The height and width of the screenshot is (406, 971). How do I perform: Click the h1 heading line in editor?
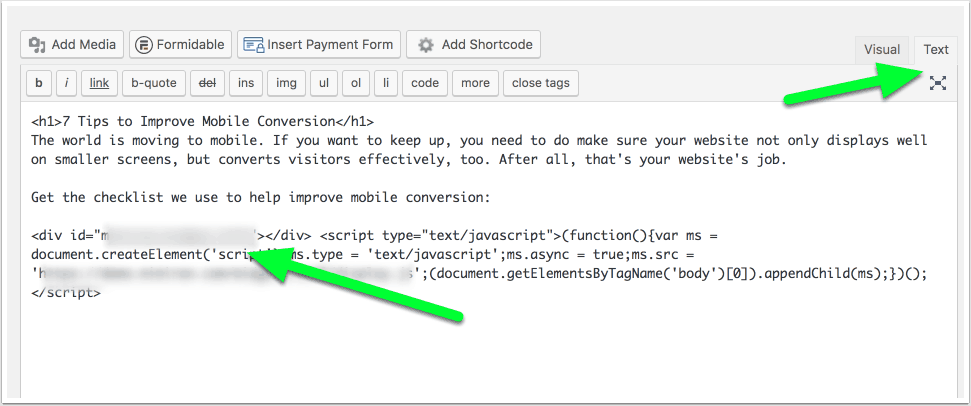point(202,121)
